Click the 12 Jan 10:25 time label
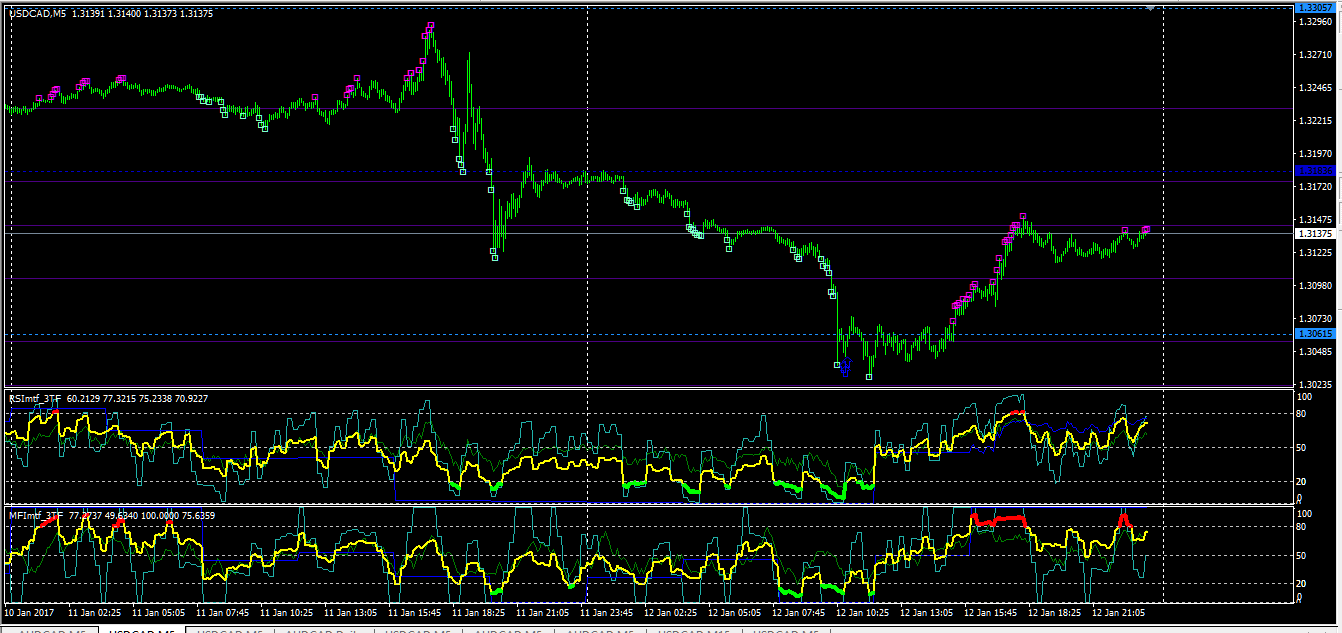 tap(863, 611)
